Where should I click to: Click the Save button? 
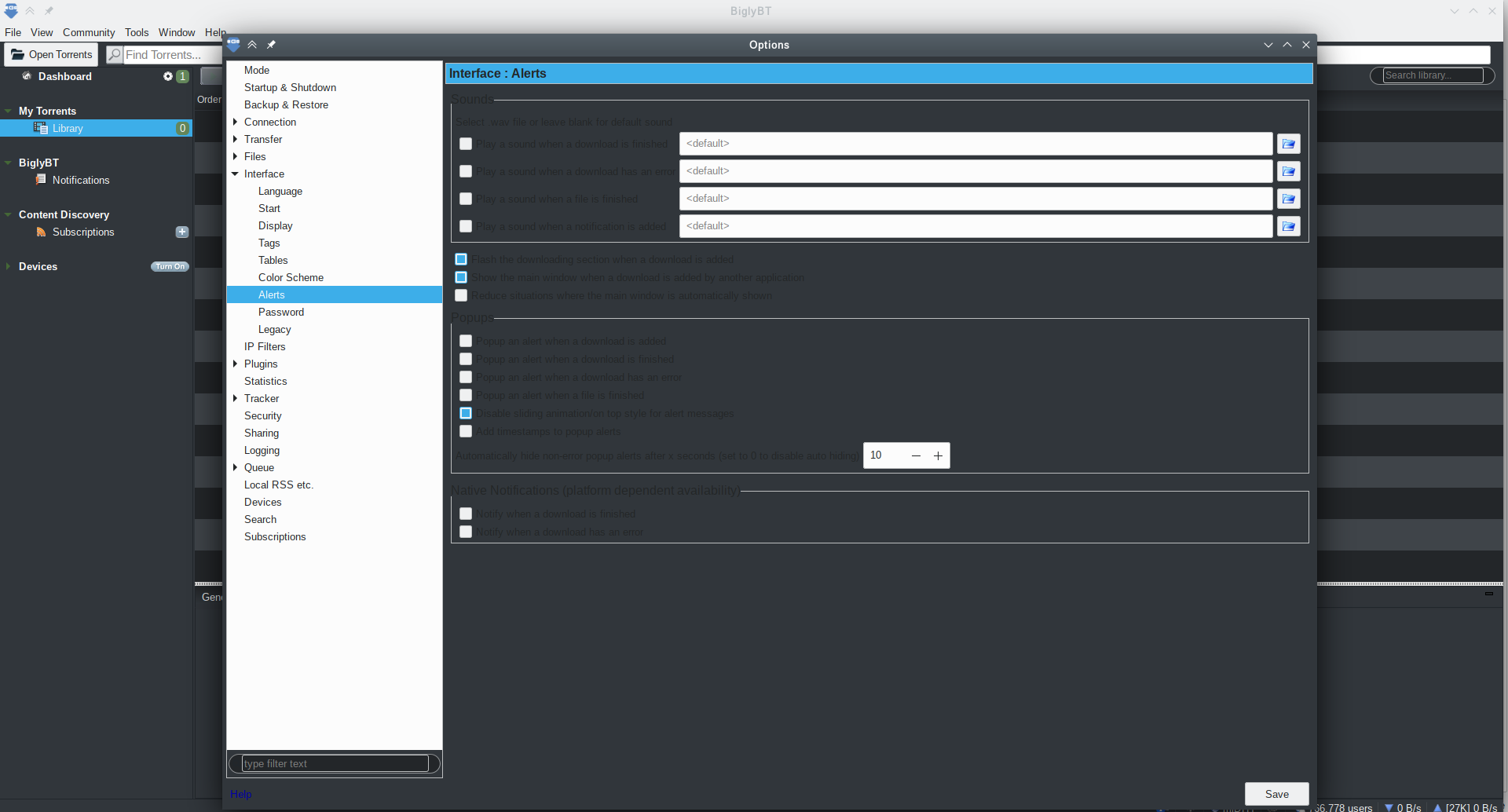1276,793
